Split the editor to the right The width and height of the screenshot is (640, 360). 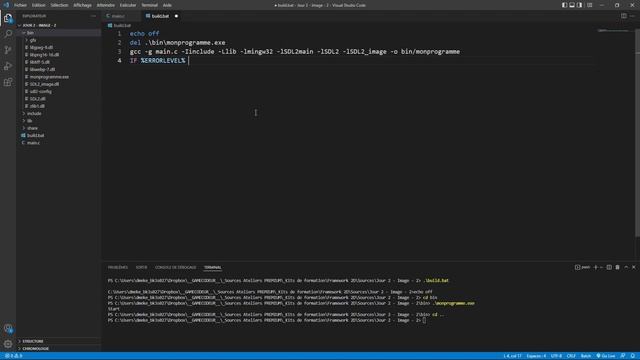click(624, 16)
